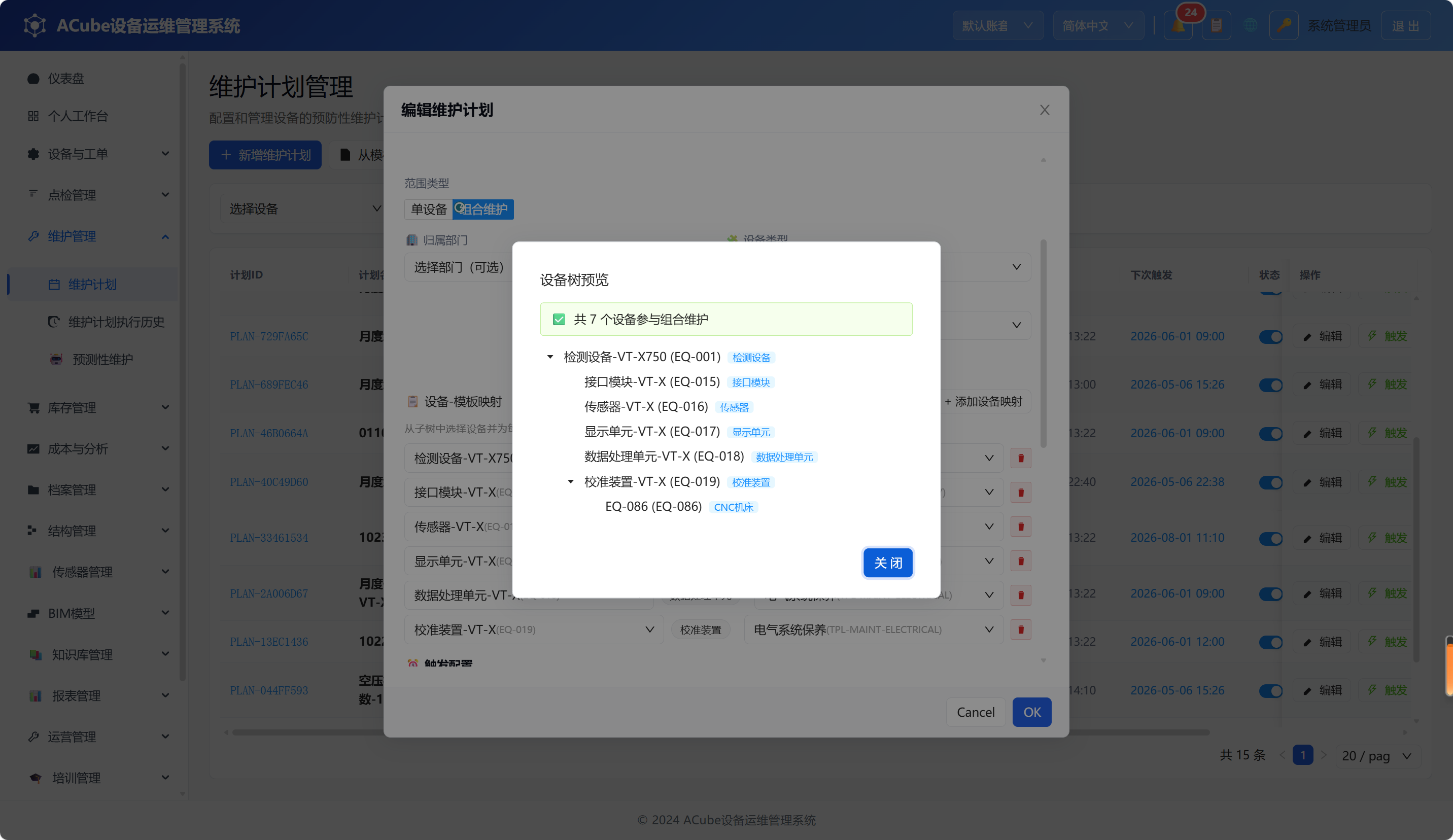Image resolution: width=1453 pixels, height=840 pixels.
Task: Open 预测性维护 menu item
Action: (x=102, y=359)
